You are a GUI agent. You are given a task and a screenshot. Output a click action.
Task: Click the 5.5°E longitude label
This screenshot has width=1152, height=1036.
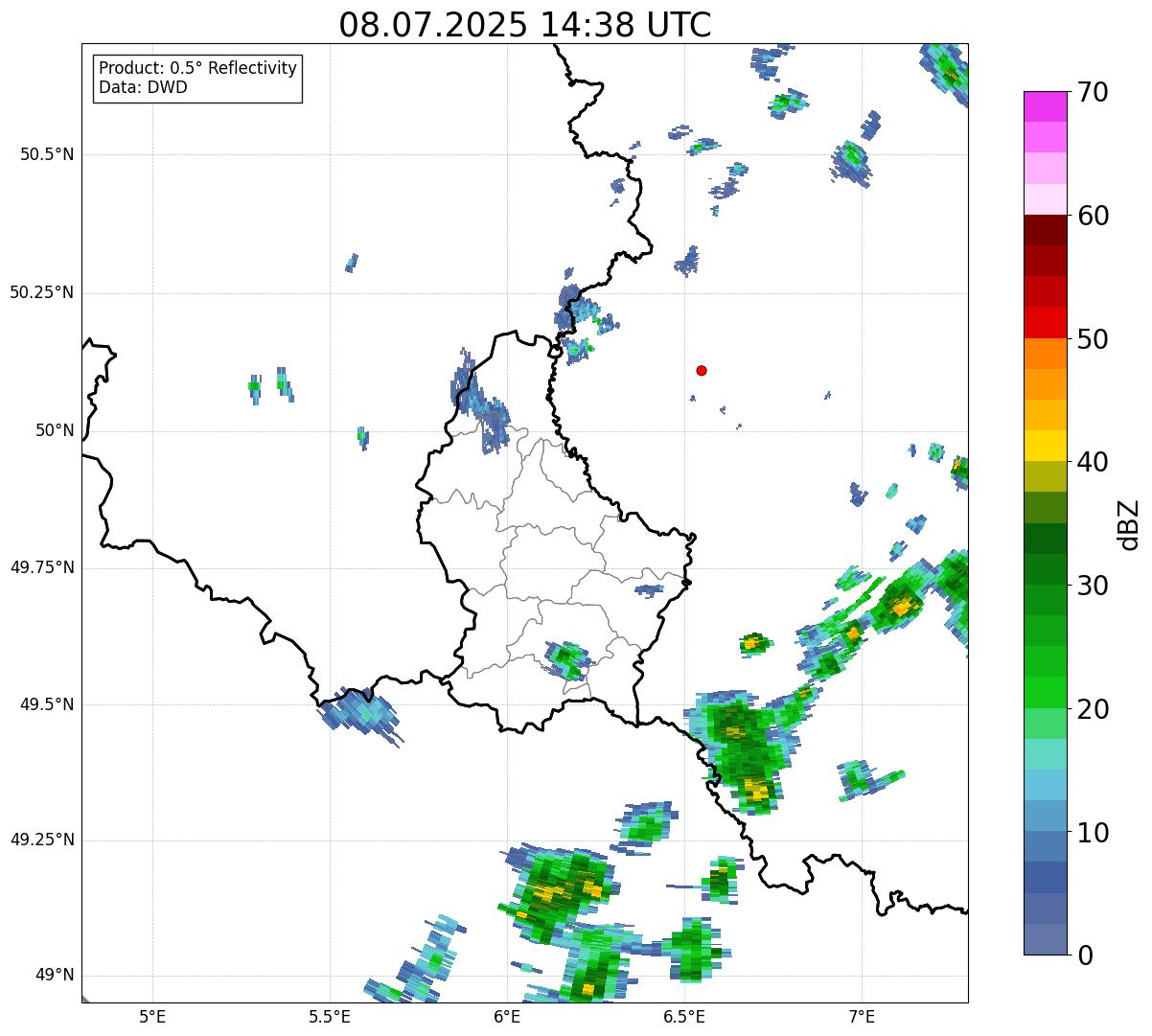click(330, 1016)
